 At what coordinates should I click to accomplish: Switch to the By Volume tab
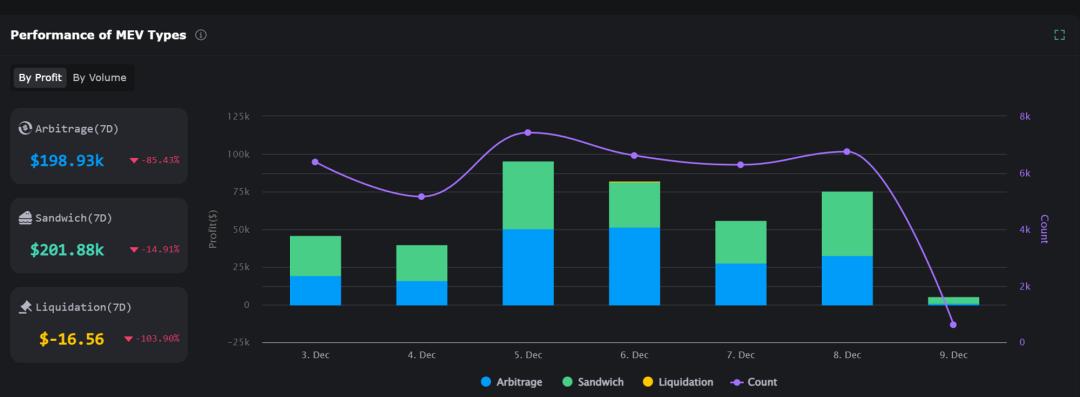[x=100, y=78]
